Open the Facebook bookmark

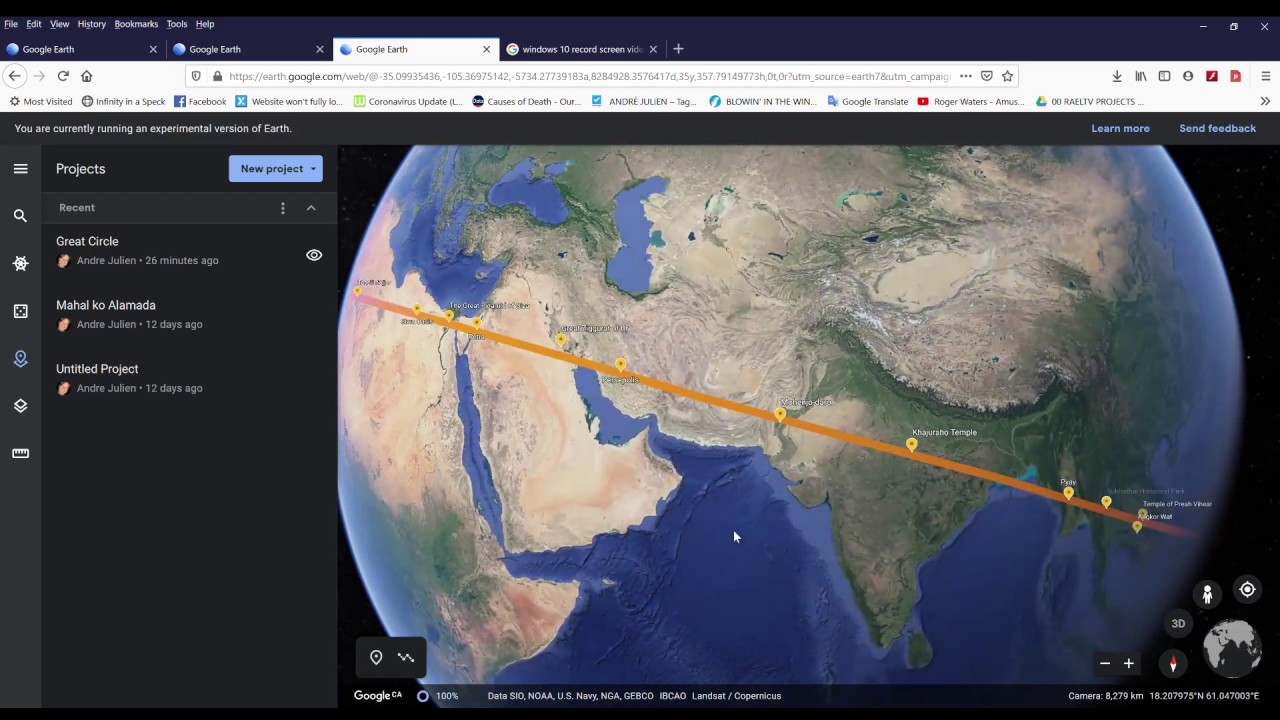pyautogui.click(x=200, y=101)
